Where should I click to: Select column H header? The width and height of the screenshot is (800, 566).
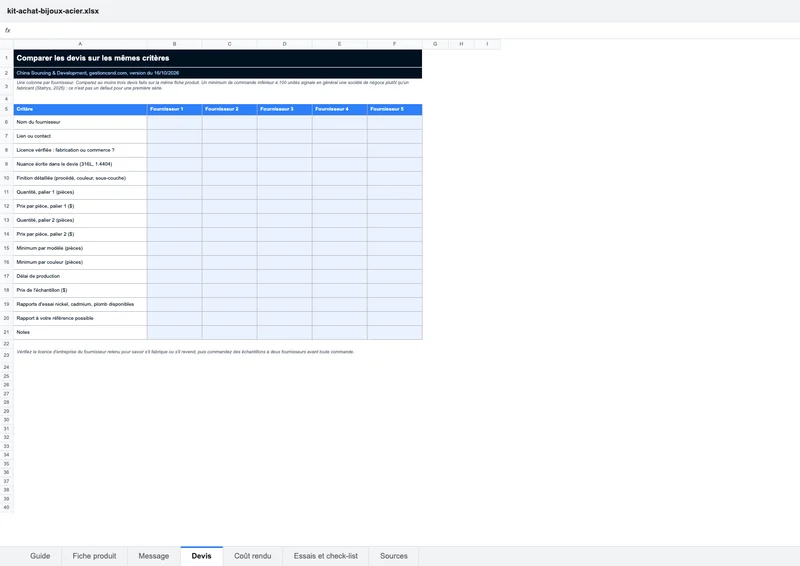point(461,44)
